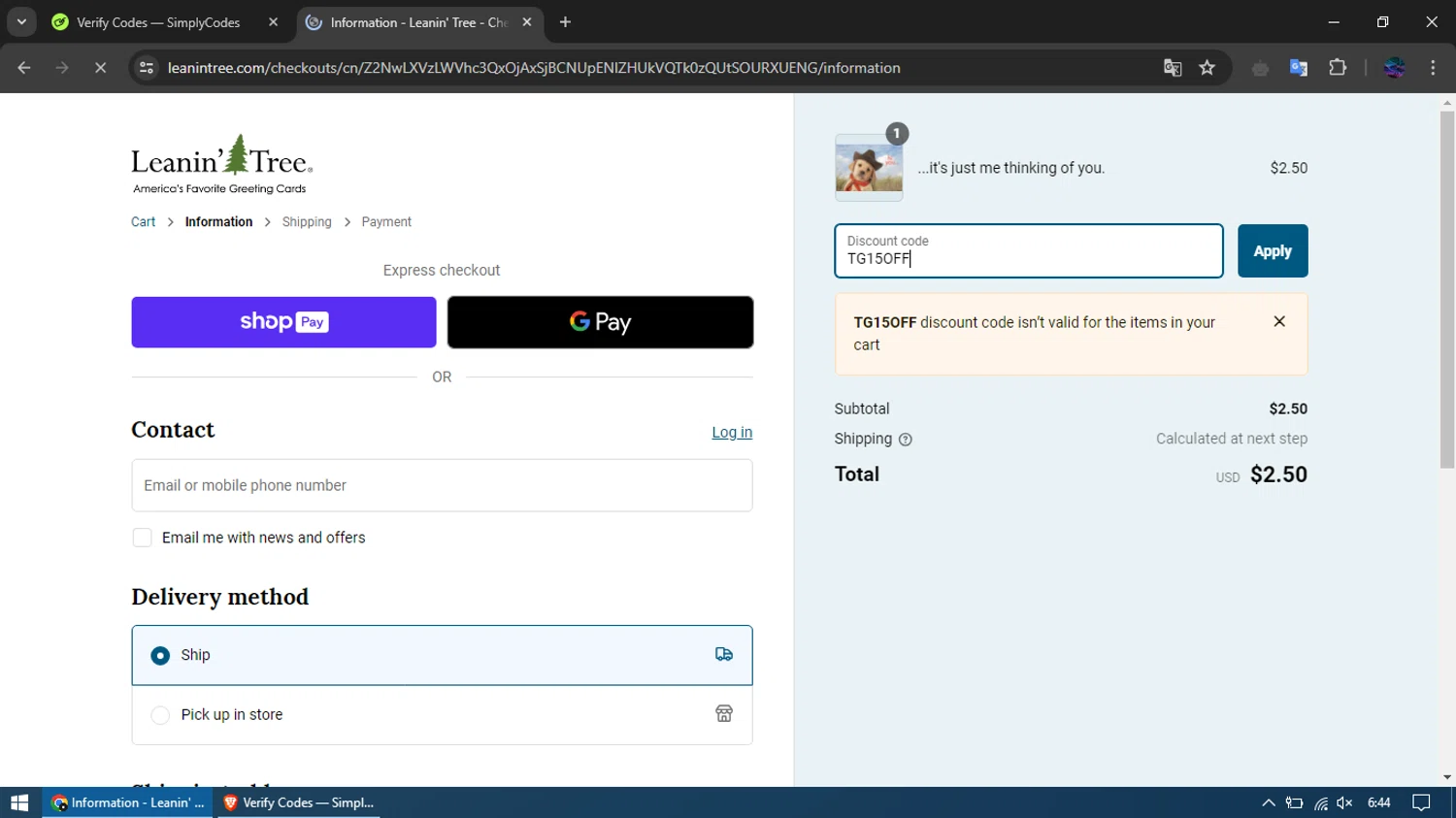Apply the discount code
This screenshot has width=1456, height=818.
point(1273,251)
